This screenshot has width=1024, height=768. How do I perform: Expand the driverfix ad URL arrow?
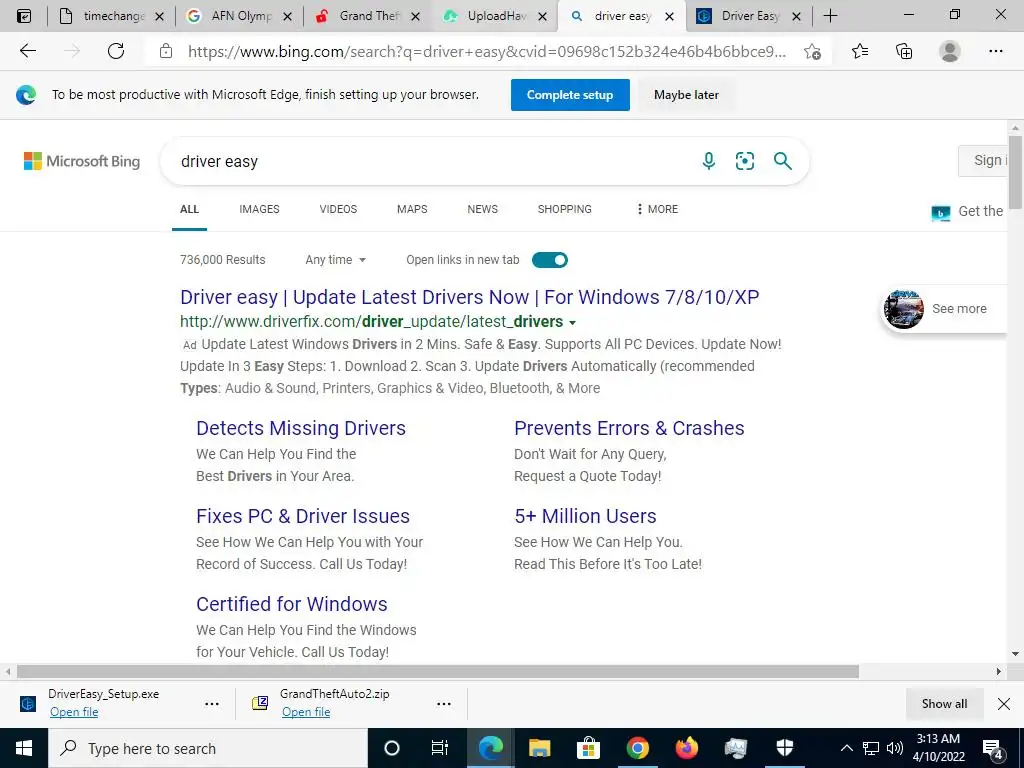573,323
